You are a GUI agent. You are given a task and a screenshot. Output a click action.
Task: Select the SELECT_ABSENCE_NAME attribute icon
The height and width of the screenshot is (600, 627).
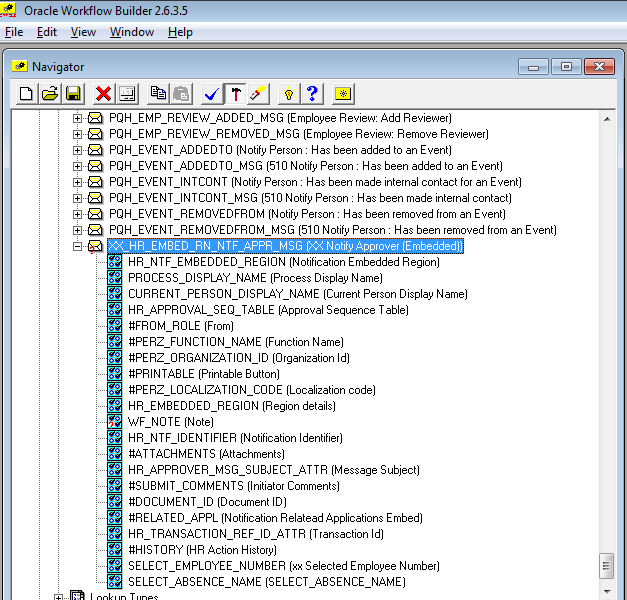coord(115,582)
